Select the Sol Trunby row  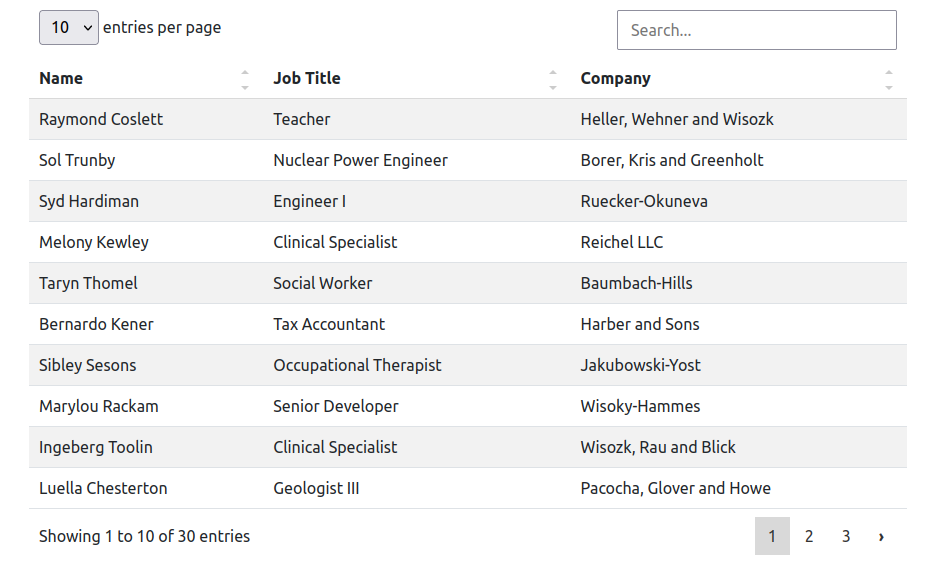[x=468, y=160]
